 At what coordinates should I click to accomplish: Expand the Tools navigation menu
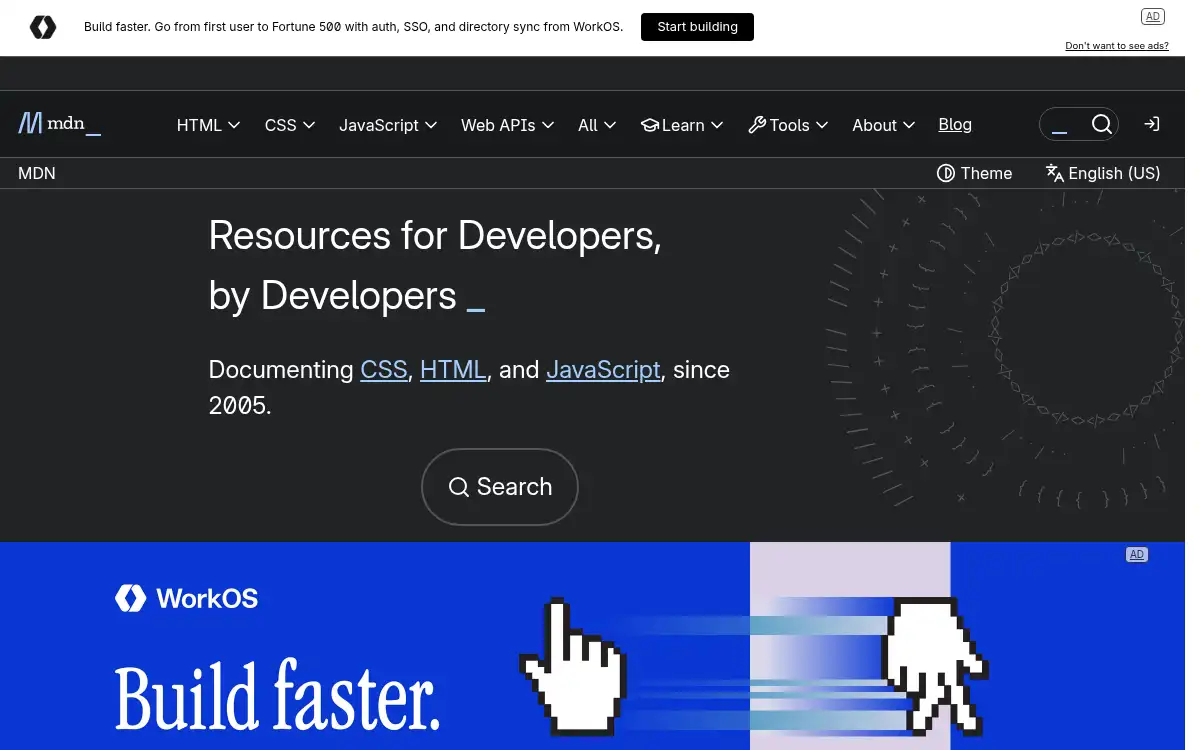pyautogui.click(x=788, y=125)
